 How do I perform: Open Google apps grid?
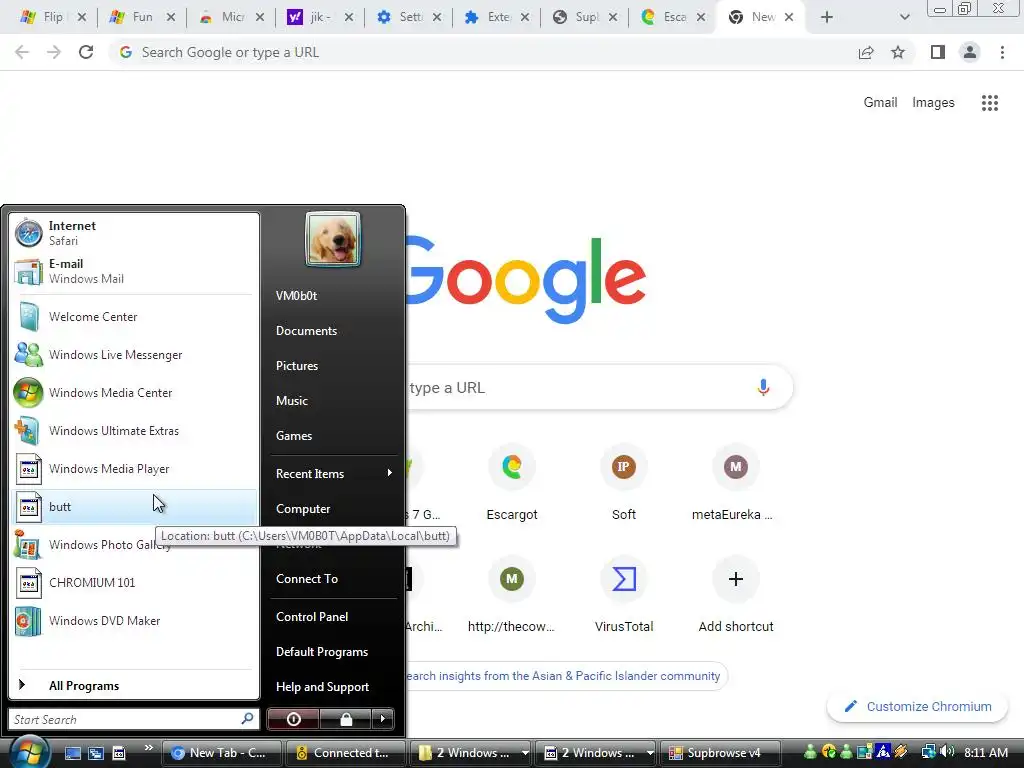[x=989, y=103]
